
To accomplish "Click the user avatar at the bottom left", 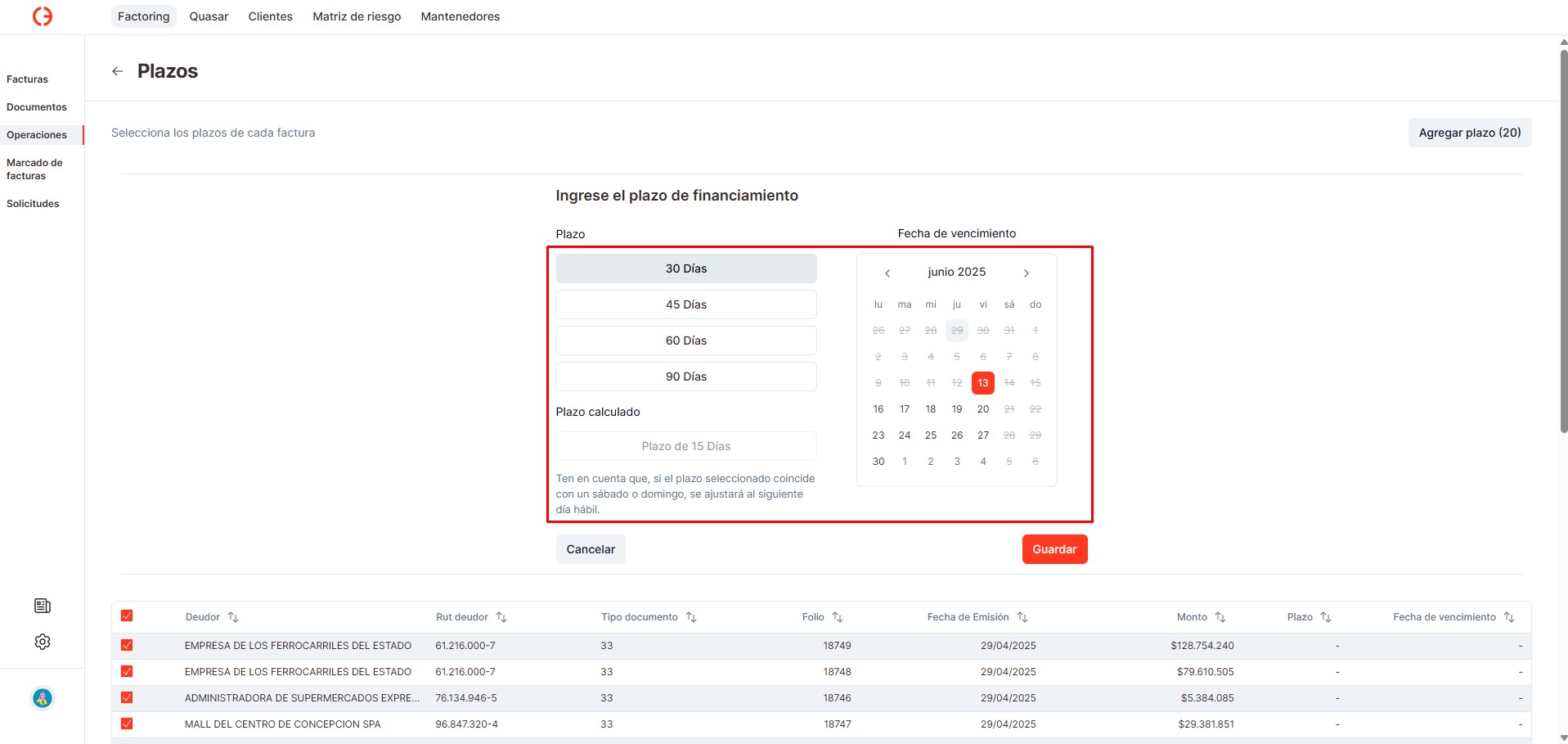I will [x=42, y=698].
